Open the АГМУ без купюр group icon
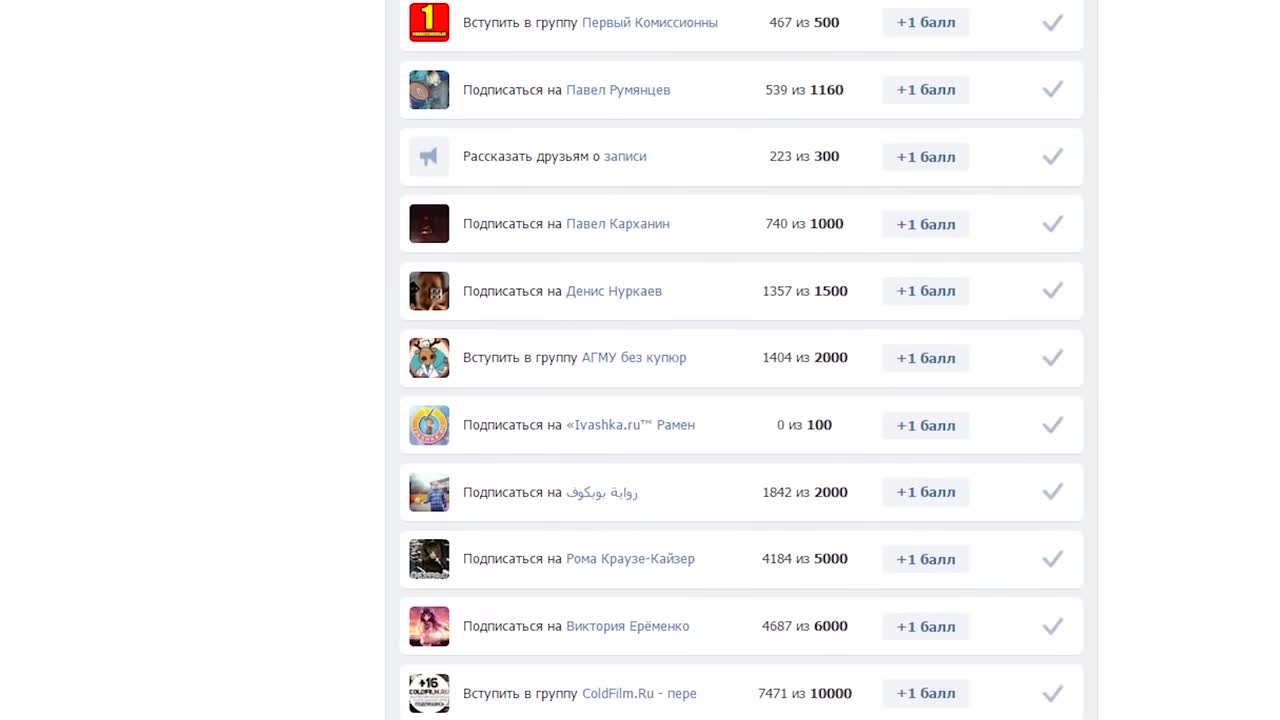Viewport: 1280px width, 720px height. click(x=429, y=358)
